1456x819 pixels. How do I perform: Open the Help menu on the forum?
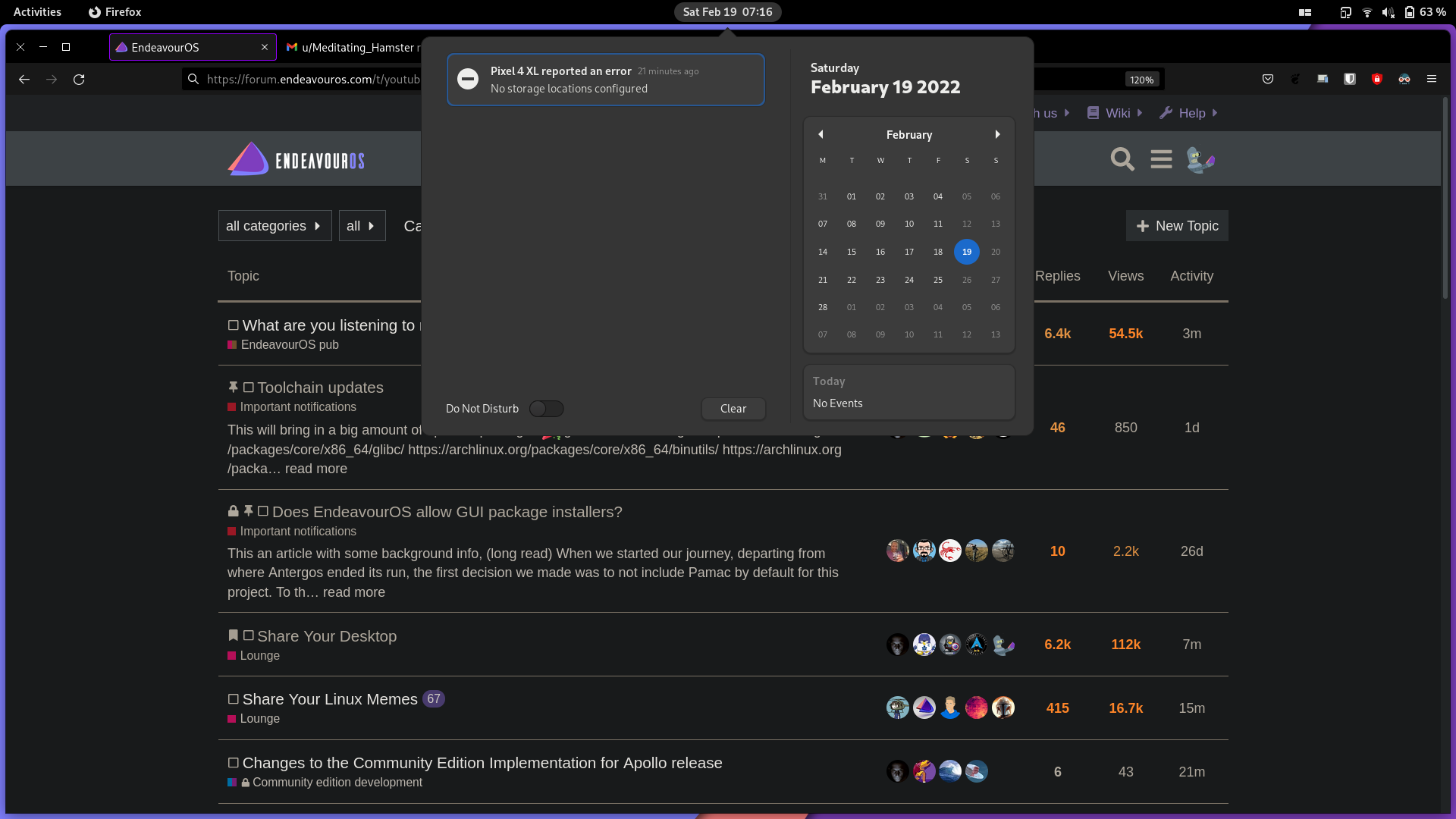(1188, 113)
